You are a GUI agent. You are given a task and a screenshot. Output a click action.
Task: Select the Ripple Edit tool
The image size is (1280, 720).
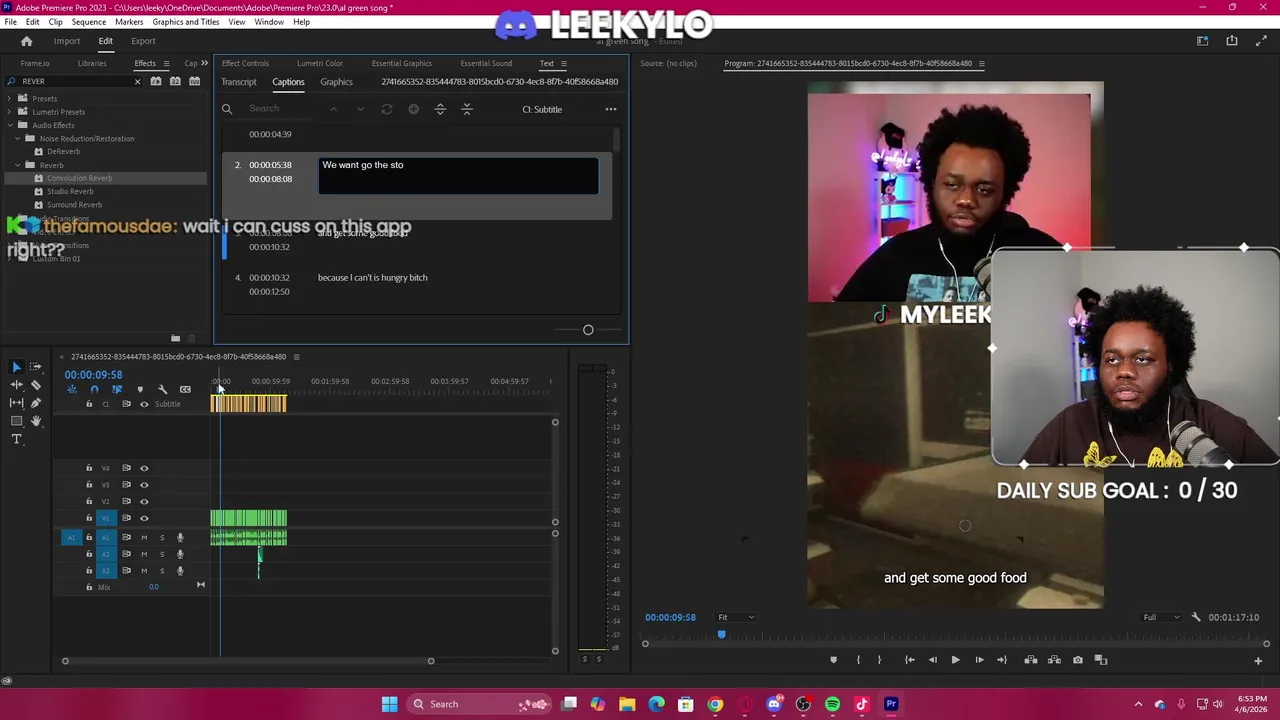click(x=16, y=385)
